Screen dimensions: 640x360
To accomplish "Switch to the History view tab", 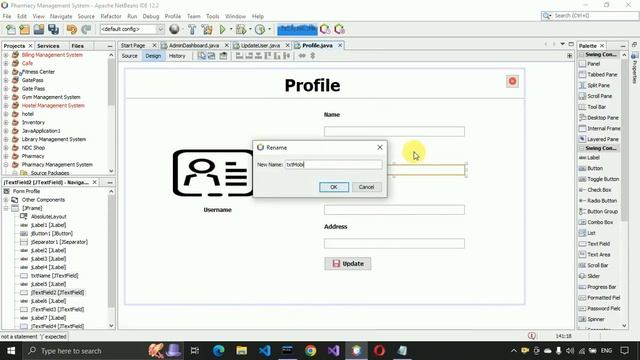I will click(x=177, y=56).
